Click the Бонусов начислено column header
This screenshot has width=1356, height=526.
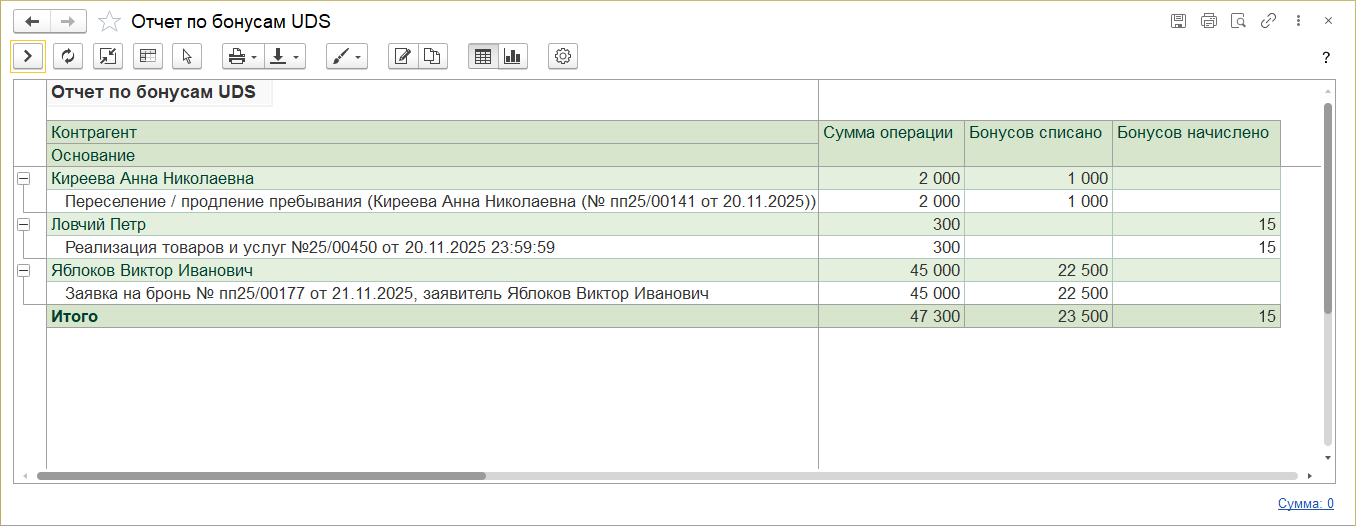click(x=1197, y=144)
